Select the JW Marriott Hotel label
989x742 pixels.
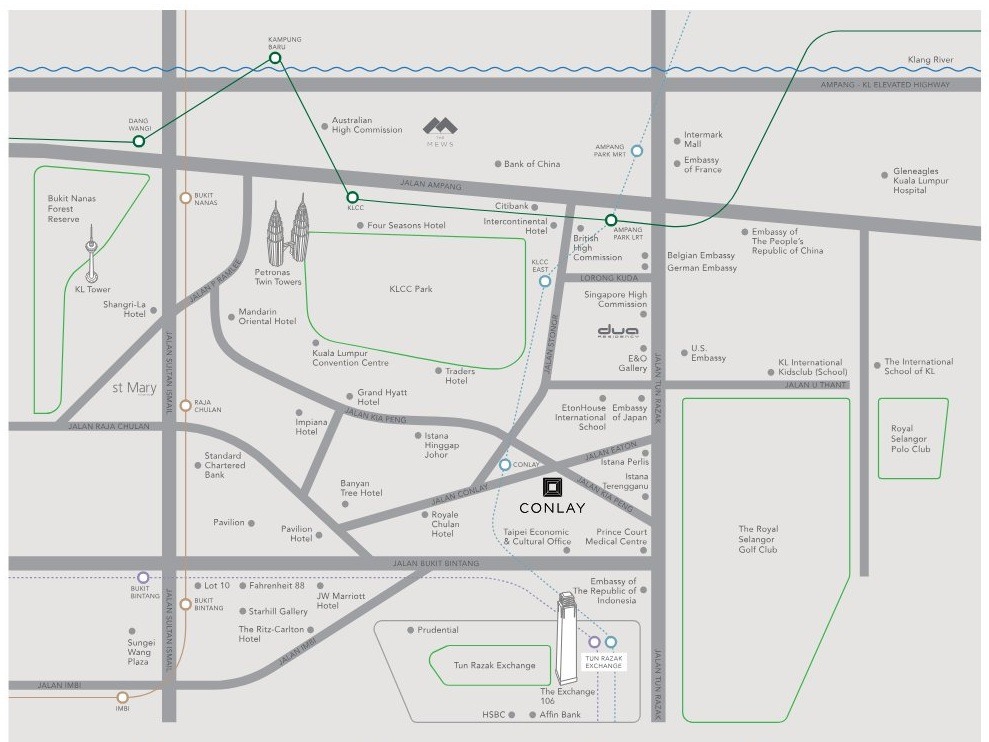[341, 601]
